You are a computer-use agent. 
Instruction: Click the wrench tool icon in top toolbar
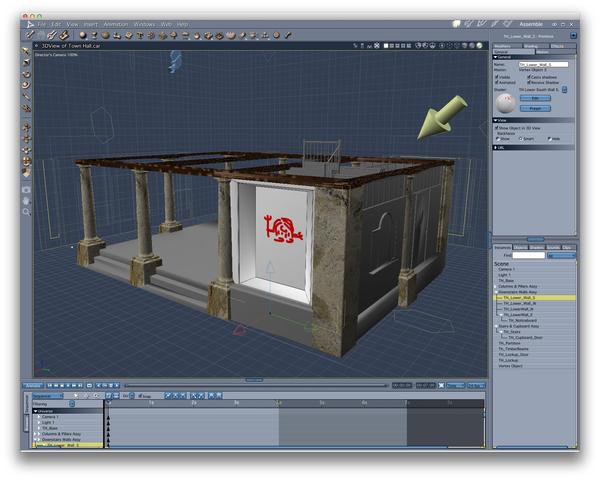[288, 36]
